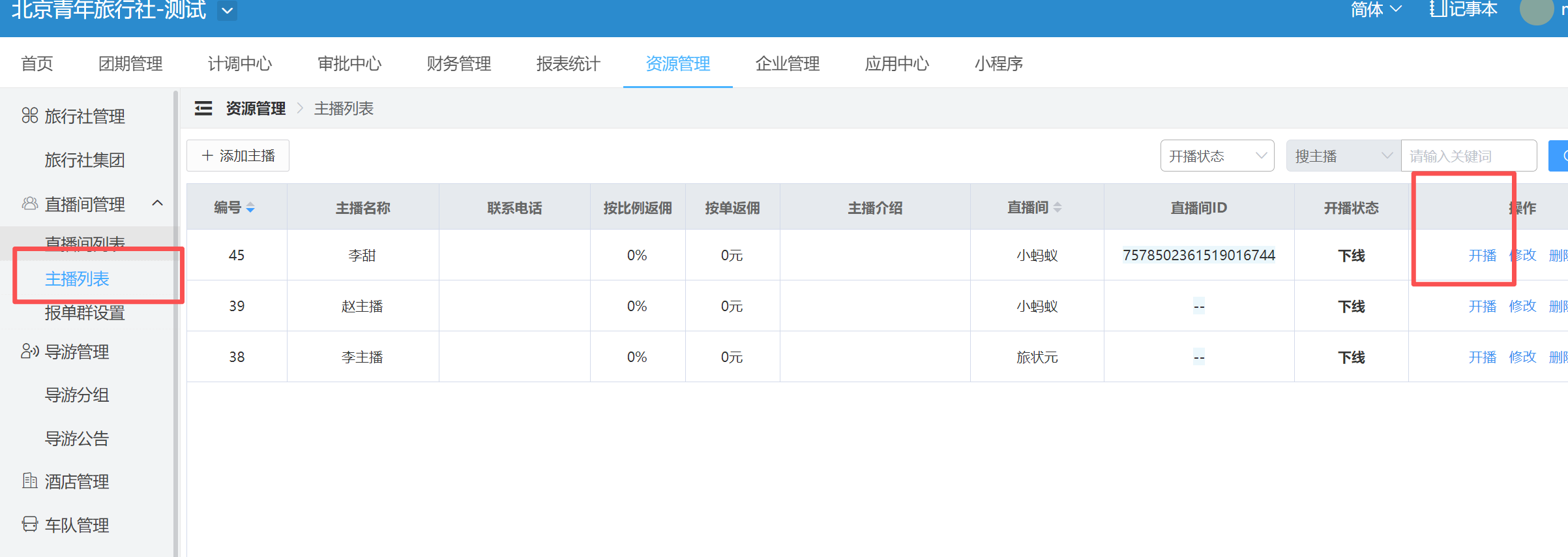Click the hotel management building icon
Viewport: 1568px width, 557px height.
29,481
